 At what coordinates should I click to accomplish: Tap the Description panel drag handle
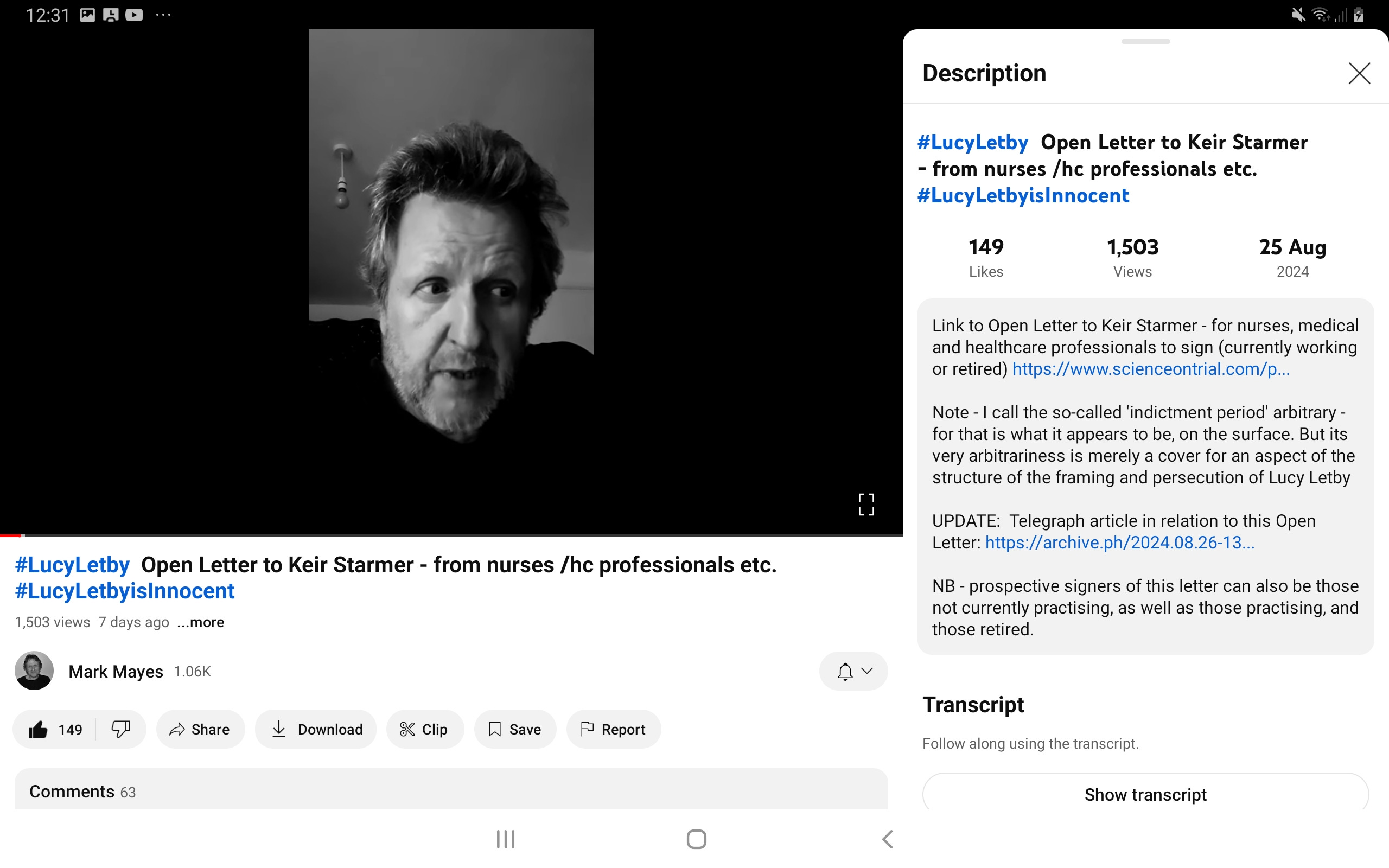click(1145, 41)
